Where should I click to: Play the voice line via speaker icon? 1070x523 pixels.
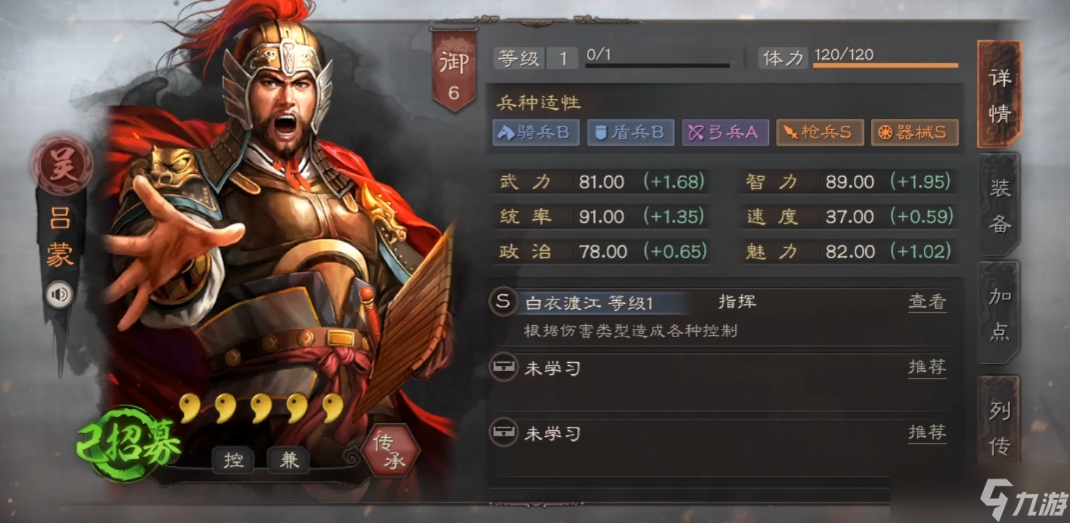tap(60, 294)
